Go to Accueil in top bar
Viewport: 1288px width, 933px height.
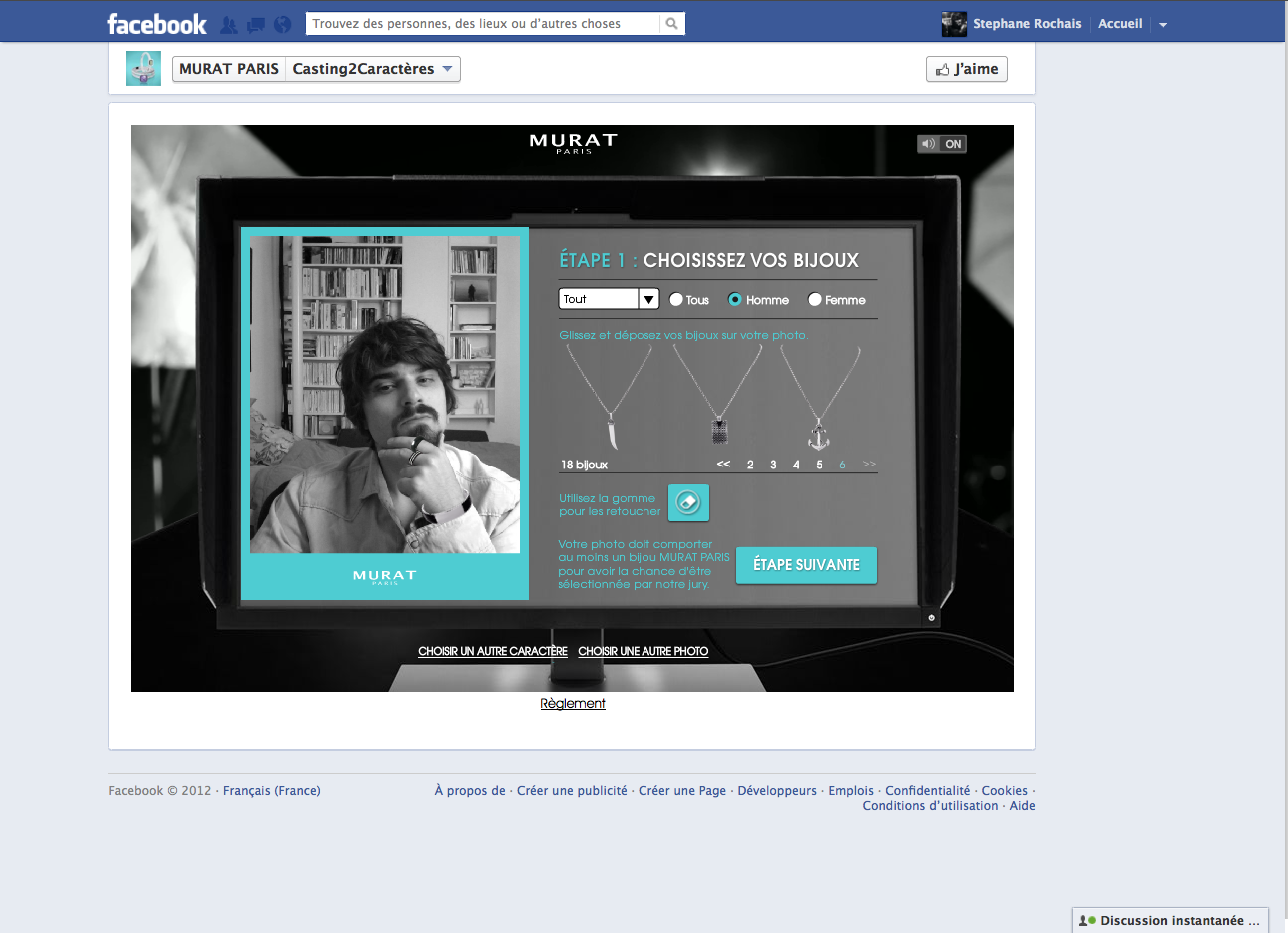tap(1119, 24)
